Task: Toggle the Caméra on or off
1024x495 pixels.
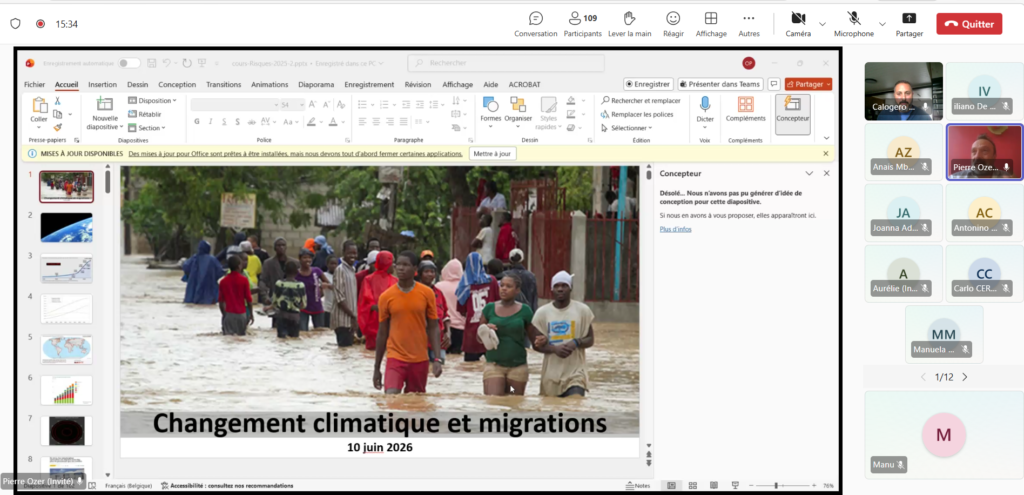Action: (798, 24)
